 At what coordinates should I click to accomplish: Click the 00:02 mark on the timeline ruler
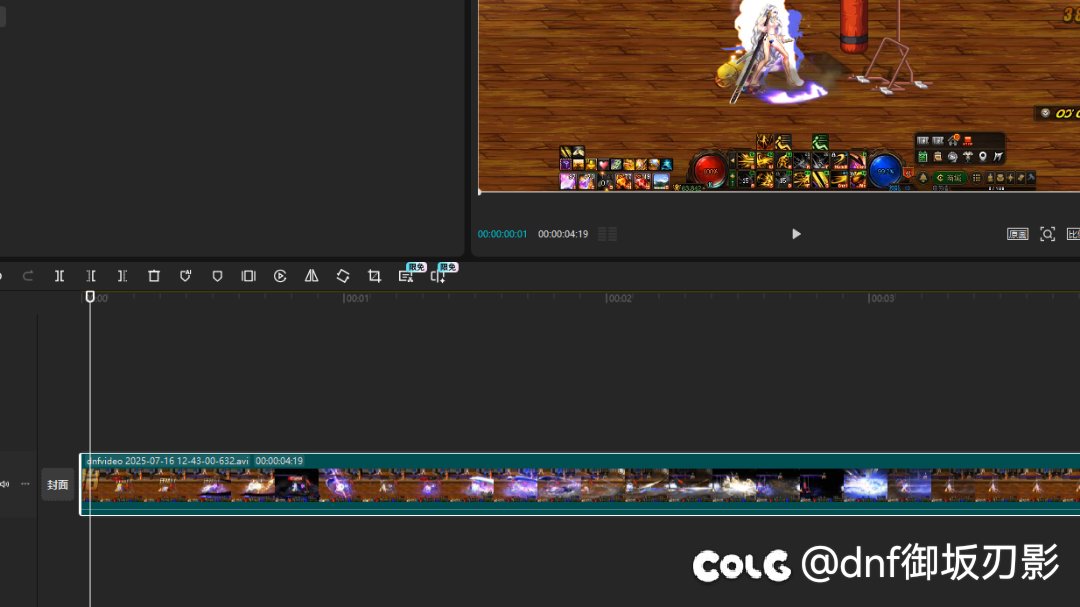(619, 298)
